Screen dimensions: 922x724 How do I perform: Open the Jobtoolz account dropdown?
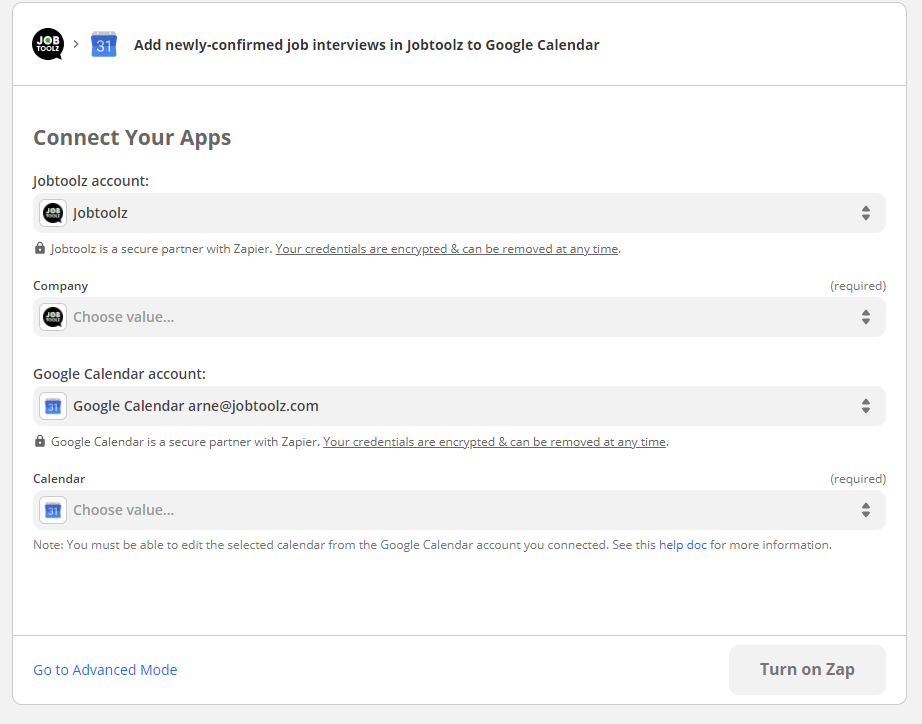pos(459,213)
